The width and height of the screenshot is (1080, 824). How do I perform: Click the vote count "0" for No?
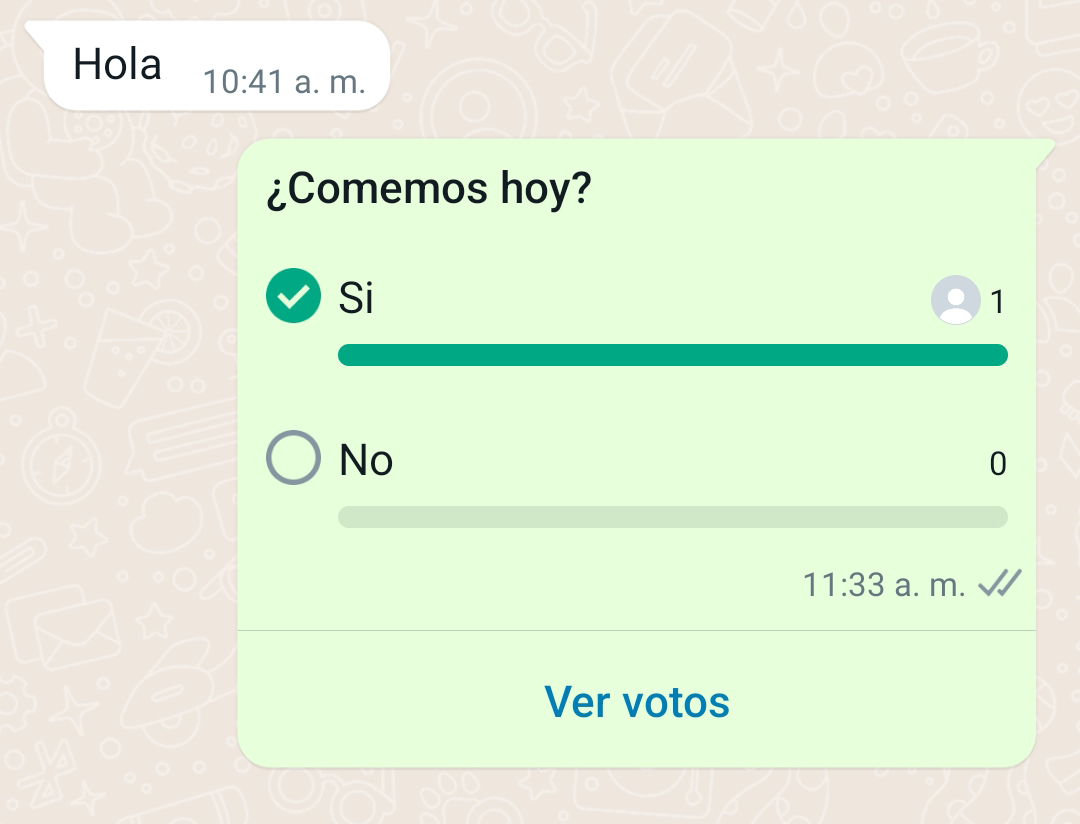[x=997, y=464]
